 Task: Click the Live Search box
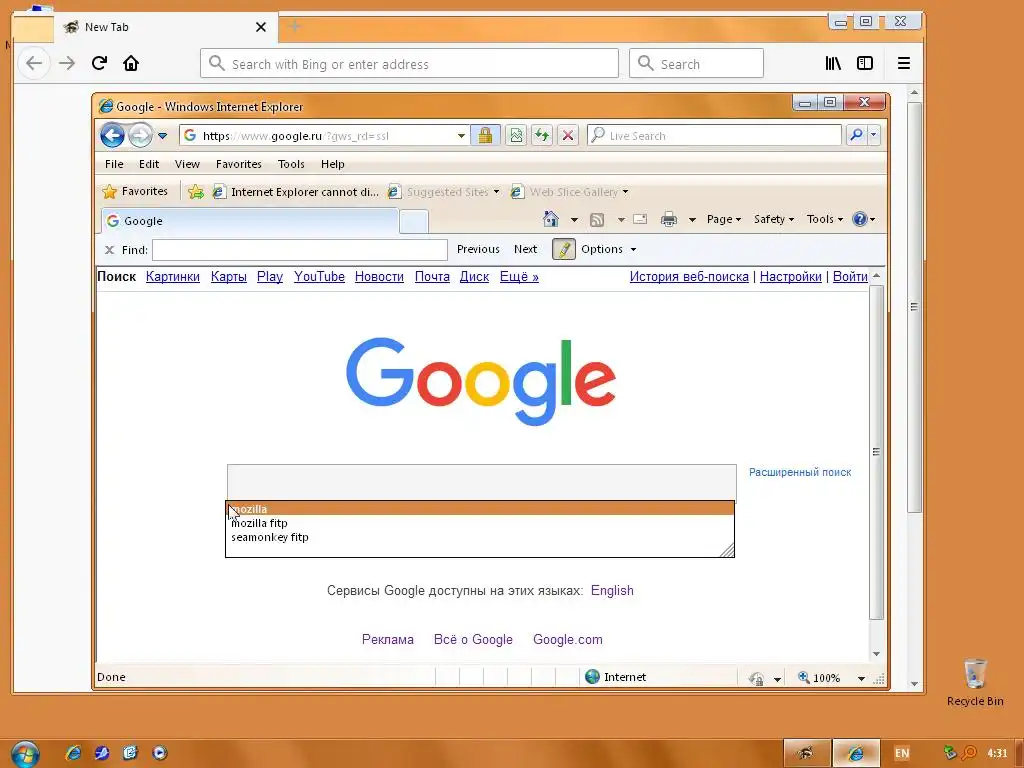click(x=714, y=136)
